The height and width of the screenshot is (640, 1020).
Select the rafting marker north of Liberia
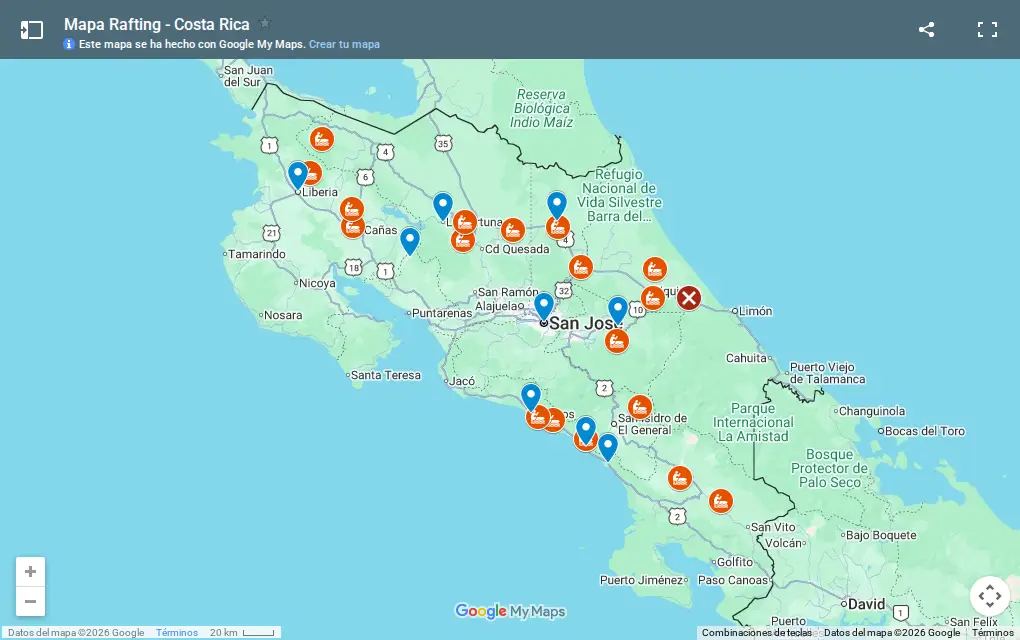[x=322, y=139]
